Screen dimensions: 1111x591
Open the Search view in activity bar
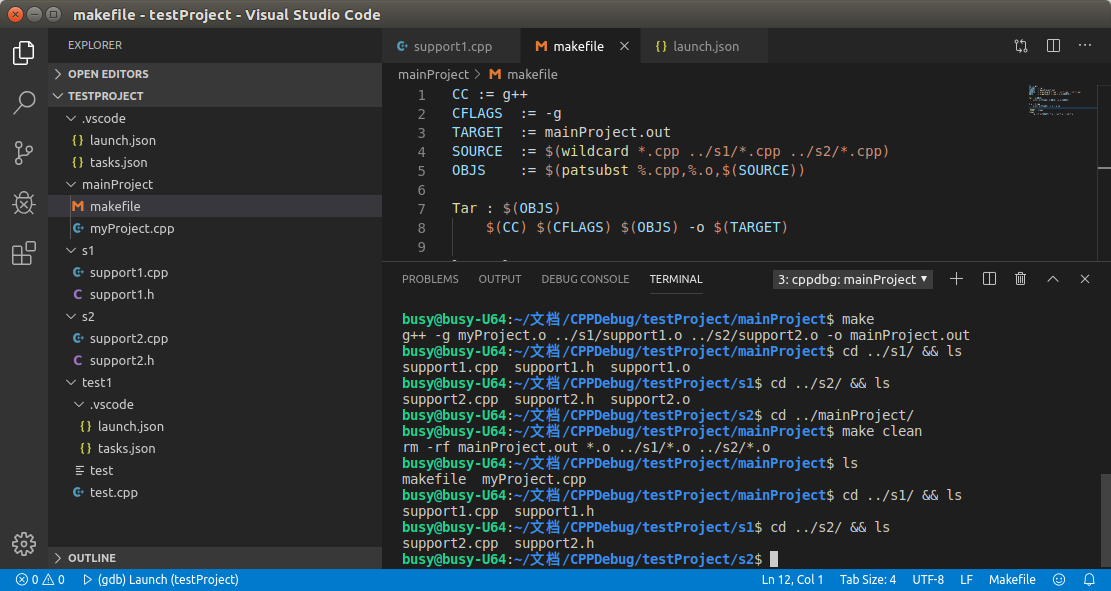point(23,103)
